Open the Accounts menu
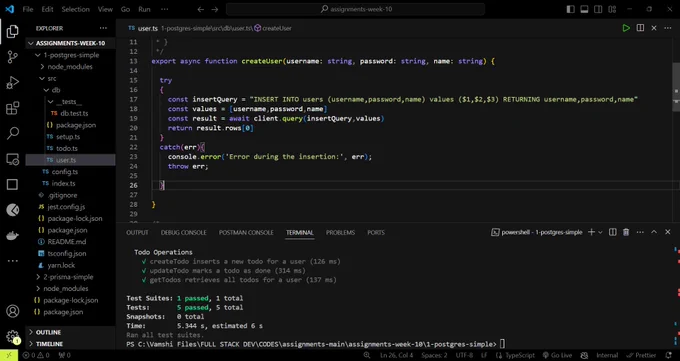The width and height of the screenshot is (680, 361). (x=13, y=311)
